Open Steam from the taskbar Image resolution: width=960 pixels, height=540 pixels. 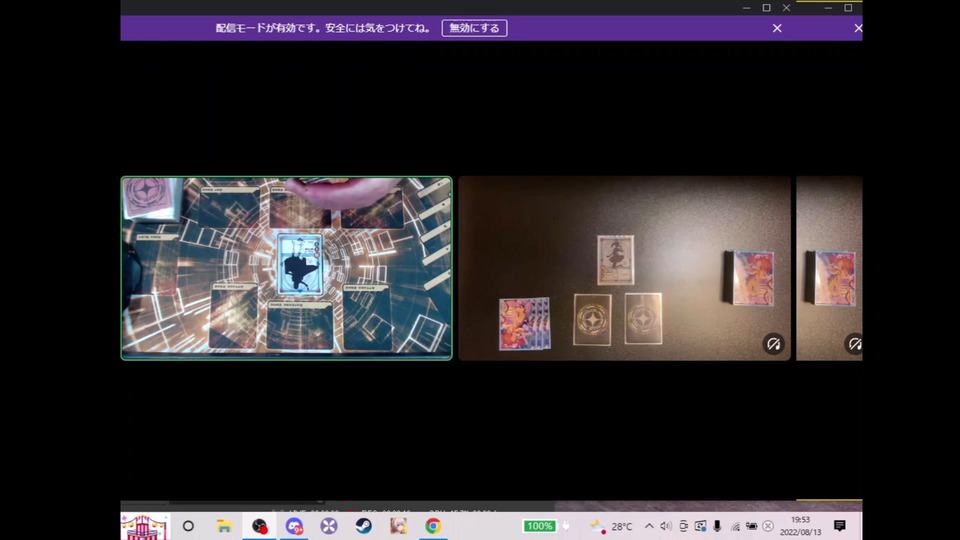364,526
